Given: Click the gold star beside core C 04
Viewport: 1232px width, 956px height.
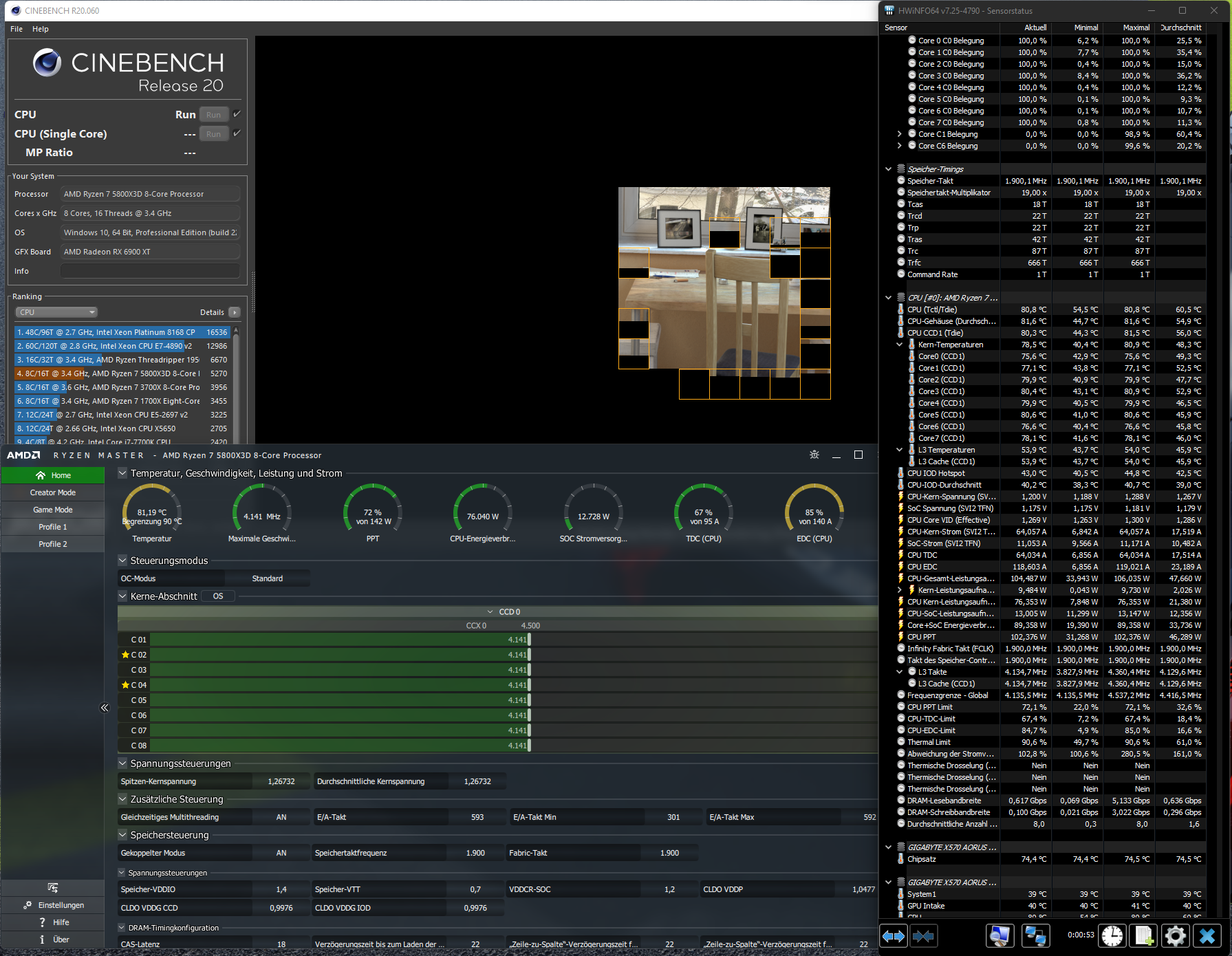Looking at the screenshot, I should [125, 685].
